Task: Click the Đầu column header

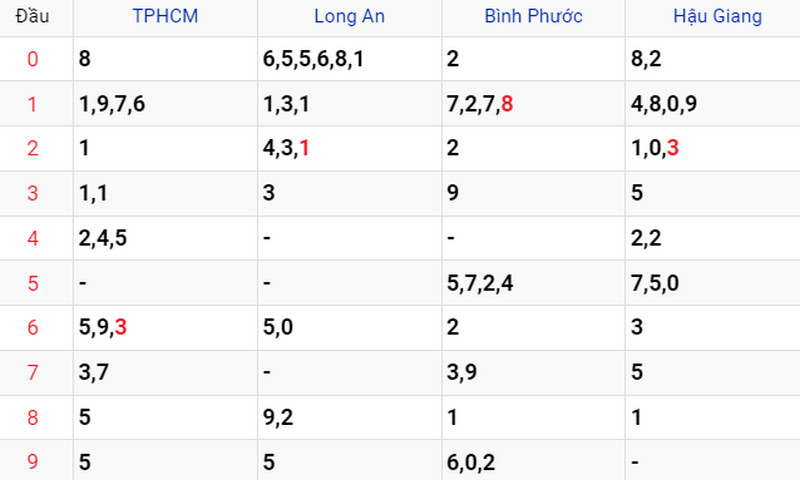Action: pos(33,16)
